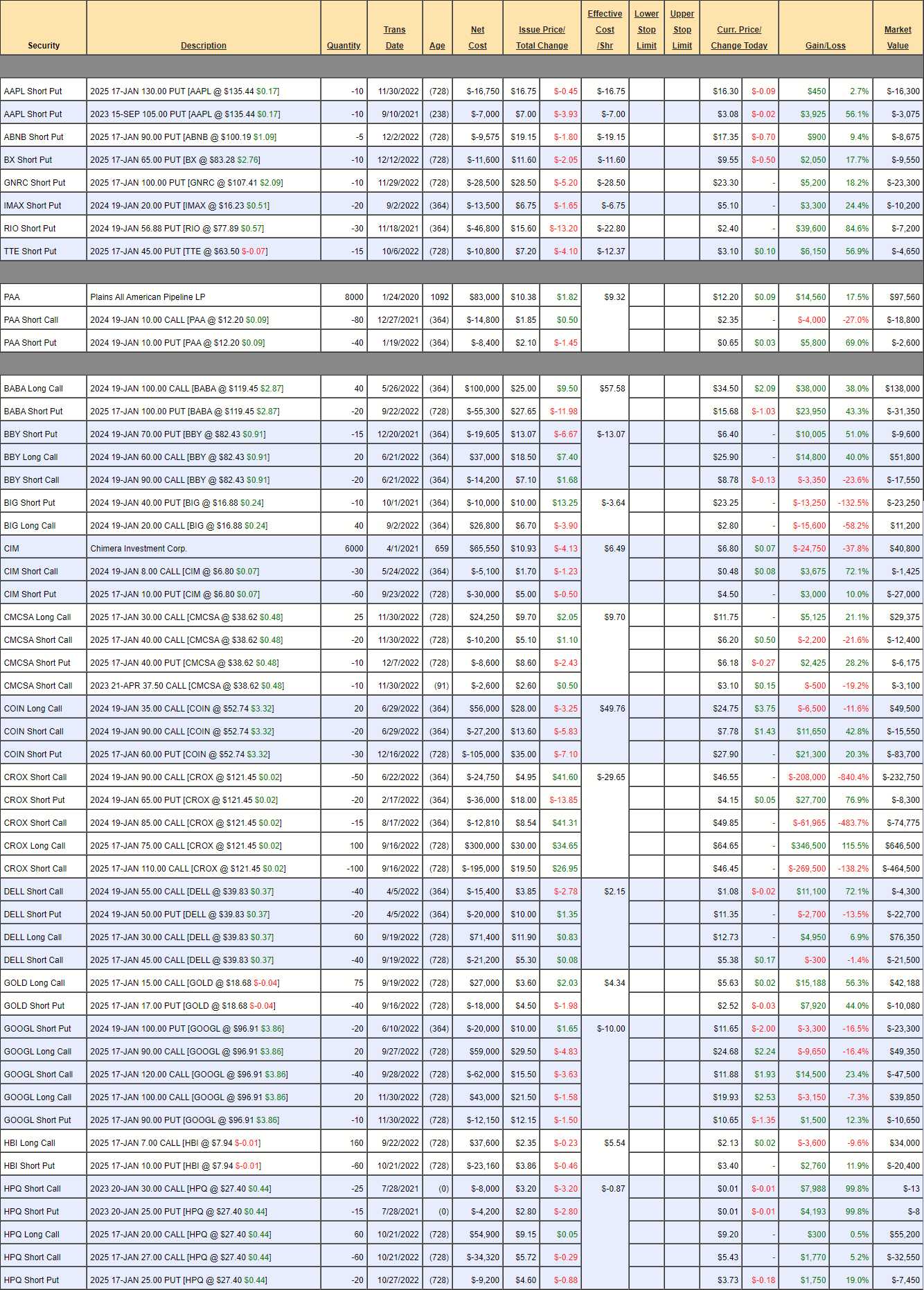Click the Curr. Price/Change Today header
Viewport: 924px width, 1290px height.
pos(738,37)
